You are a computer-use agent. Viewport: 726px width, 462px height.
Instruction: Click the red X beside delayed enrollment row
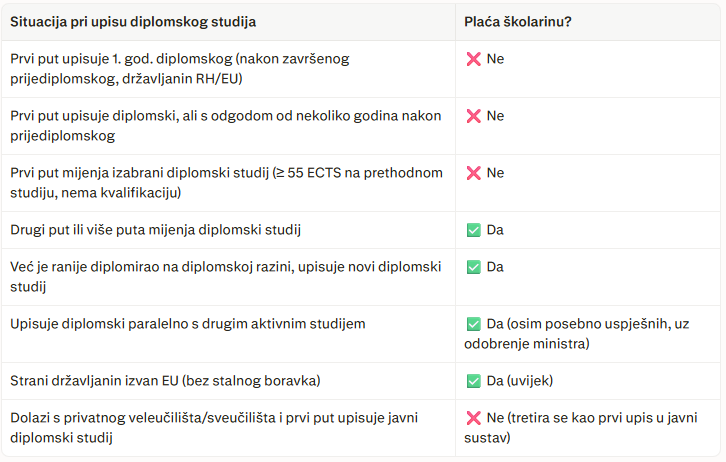click(x=473, y=116)
